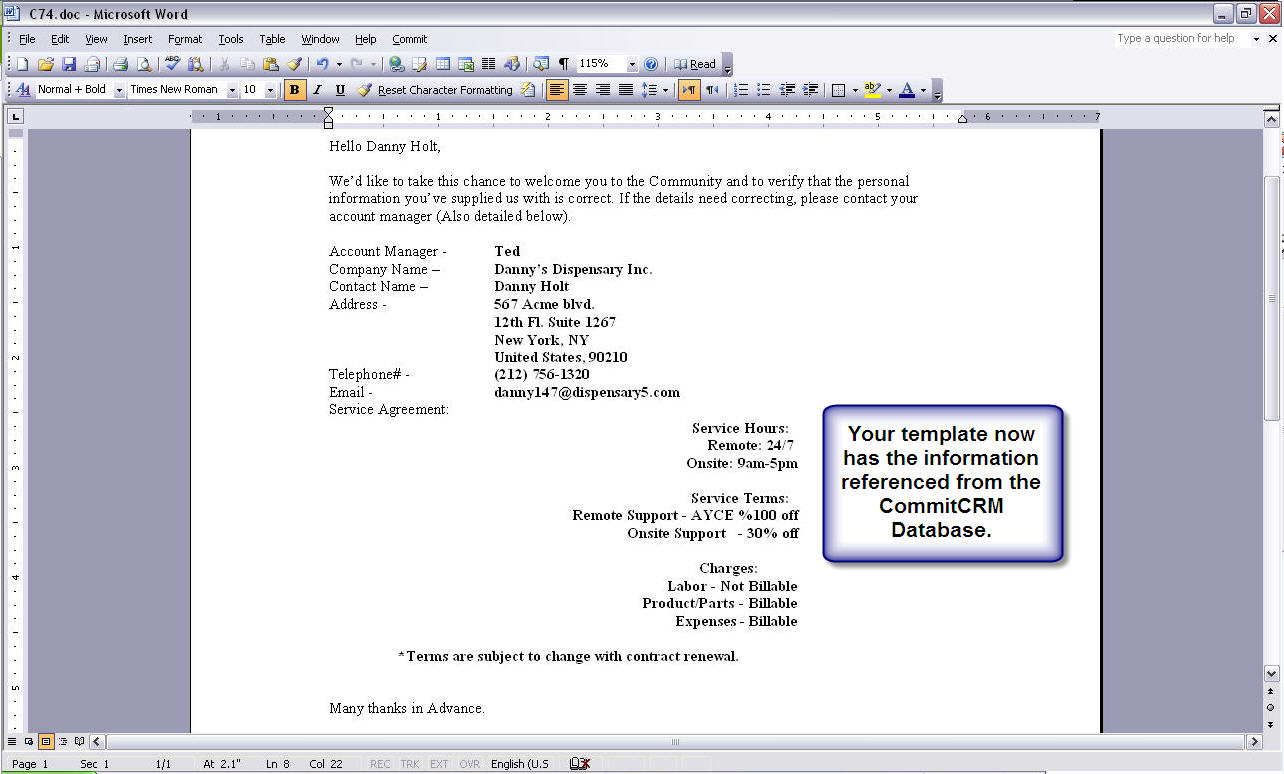Click the Insert Hyperlink globe icon
This screenshot has height=774, width=1284.
[397, 64]
